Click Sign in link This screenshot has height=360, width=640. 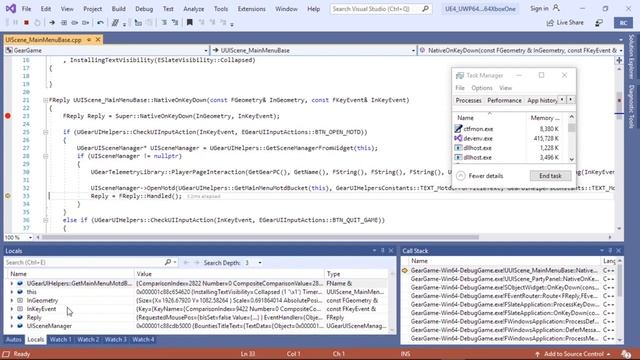coord(539,8)
